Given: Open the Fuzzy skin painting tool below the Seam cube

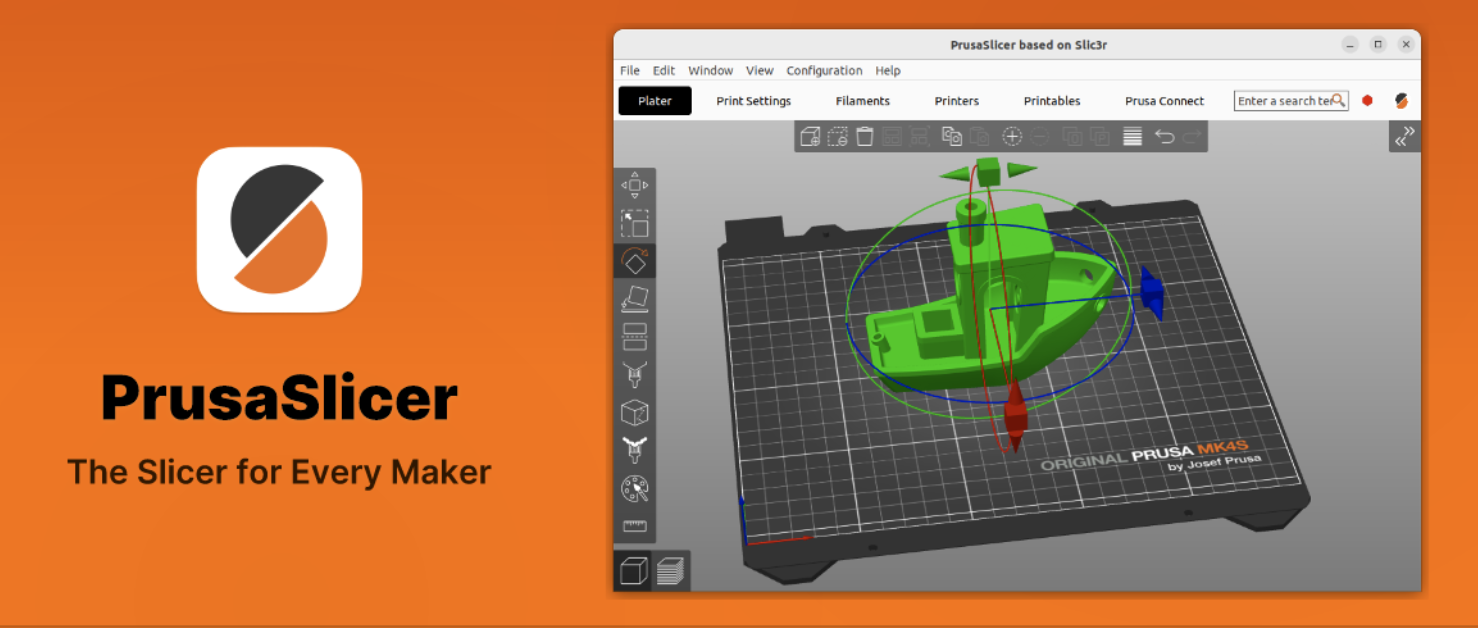Looking at the screenshot, I should pyautogui.click(x=635, y=450).
